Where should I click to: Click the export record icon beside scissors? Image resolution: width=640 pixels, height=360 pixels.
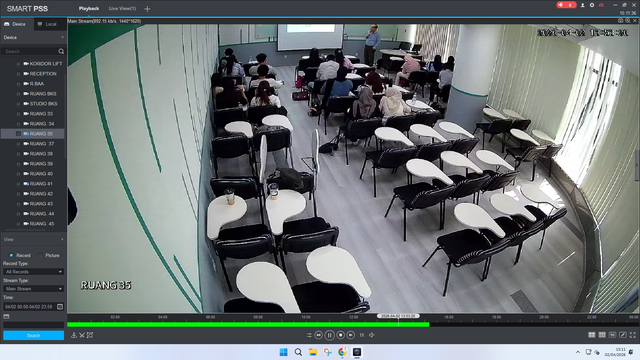[90, 335]
